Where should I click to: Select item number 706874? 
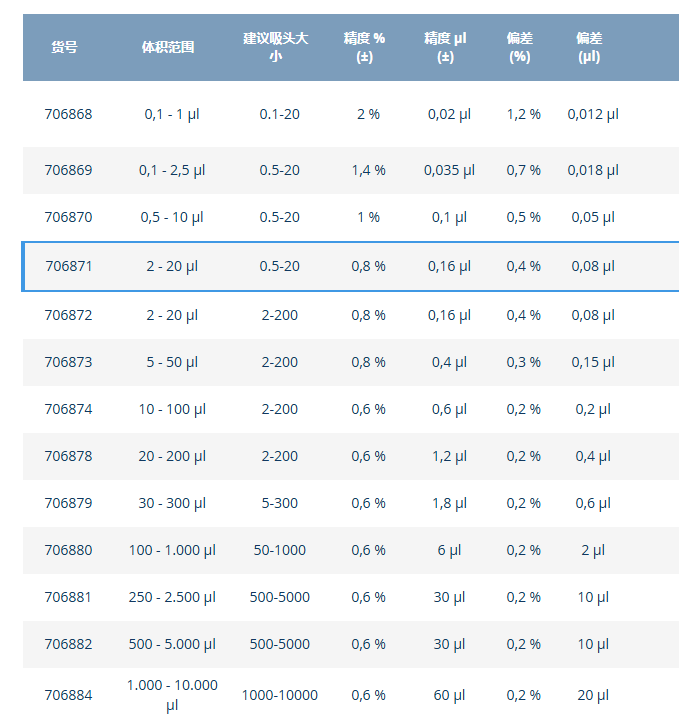[x=68, y=409]
